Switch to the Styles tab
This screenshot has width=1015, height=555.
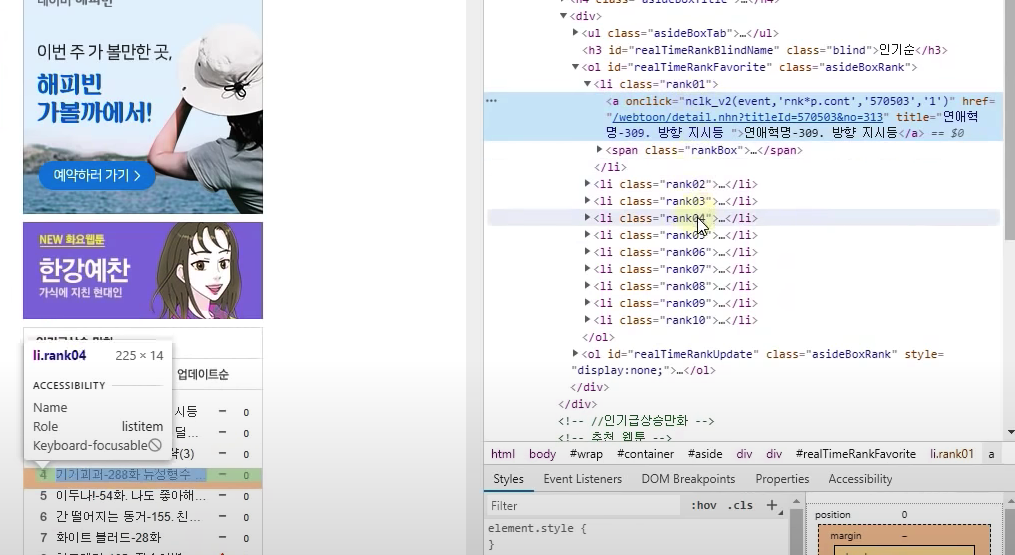pyautogui.click(x=508, y=479)
